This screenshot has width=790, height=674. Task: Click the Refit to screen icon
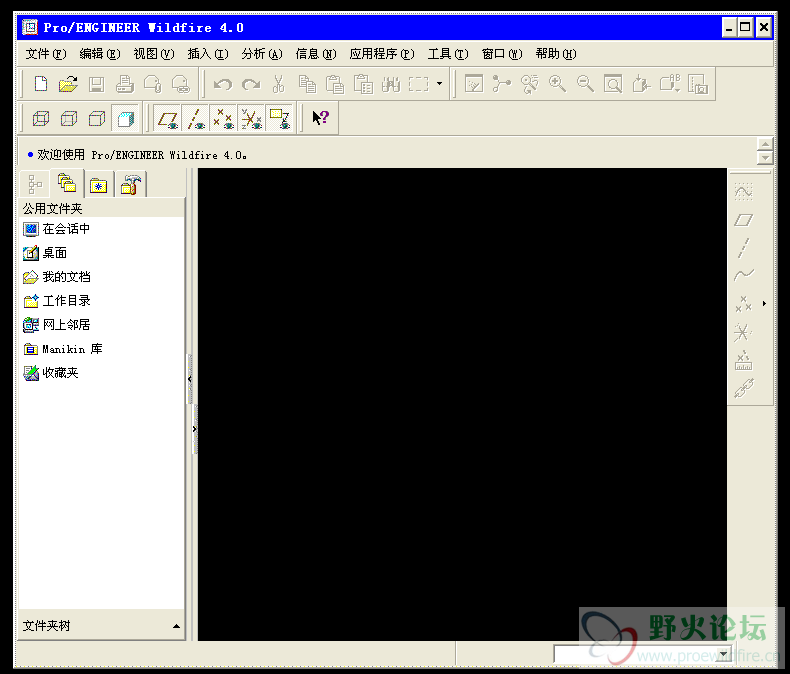point(613,84)
